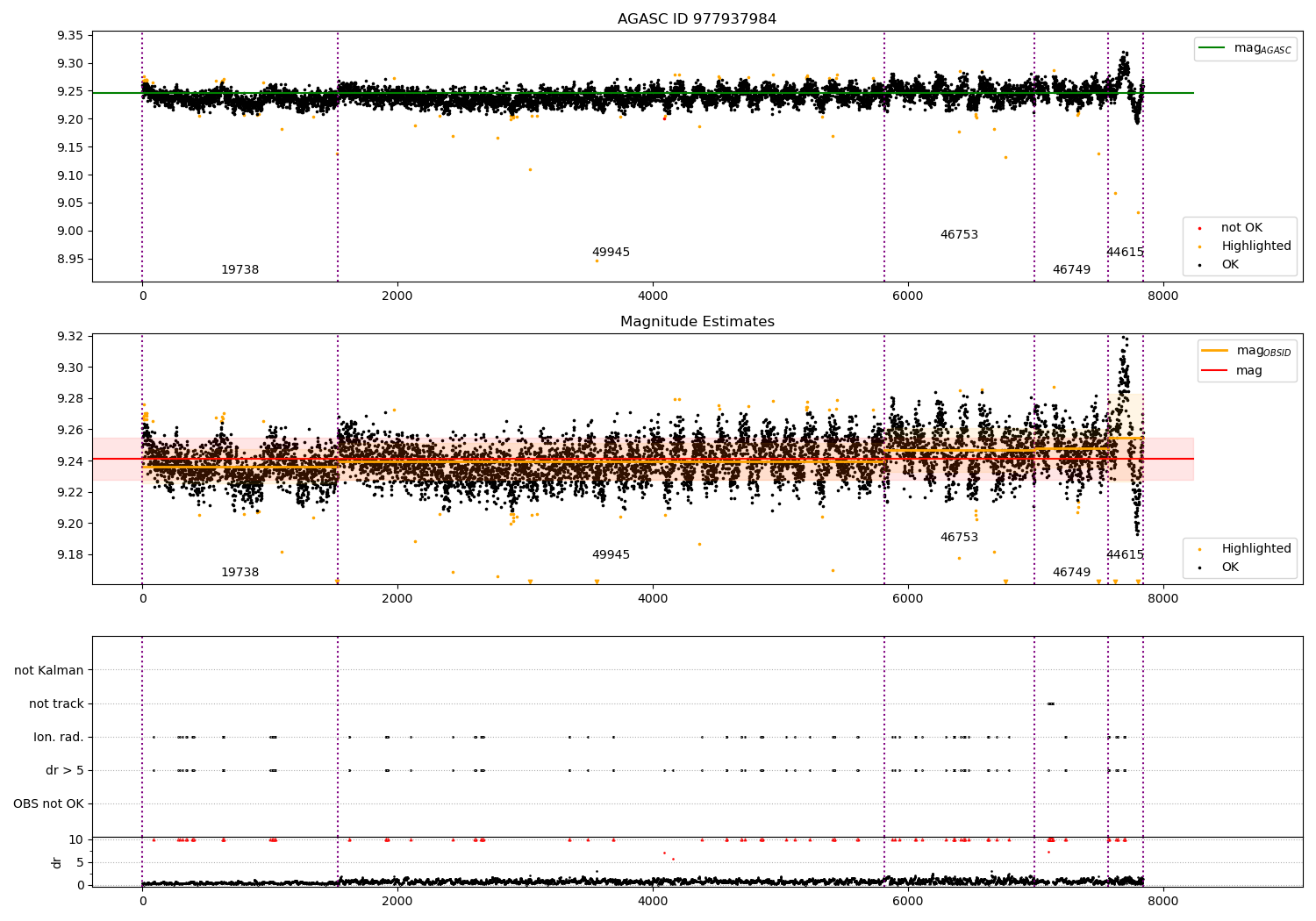1316x921 pixels.
Task: Click the Magnitude Estimates plot title
Action: click(697, 322)
